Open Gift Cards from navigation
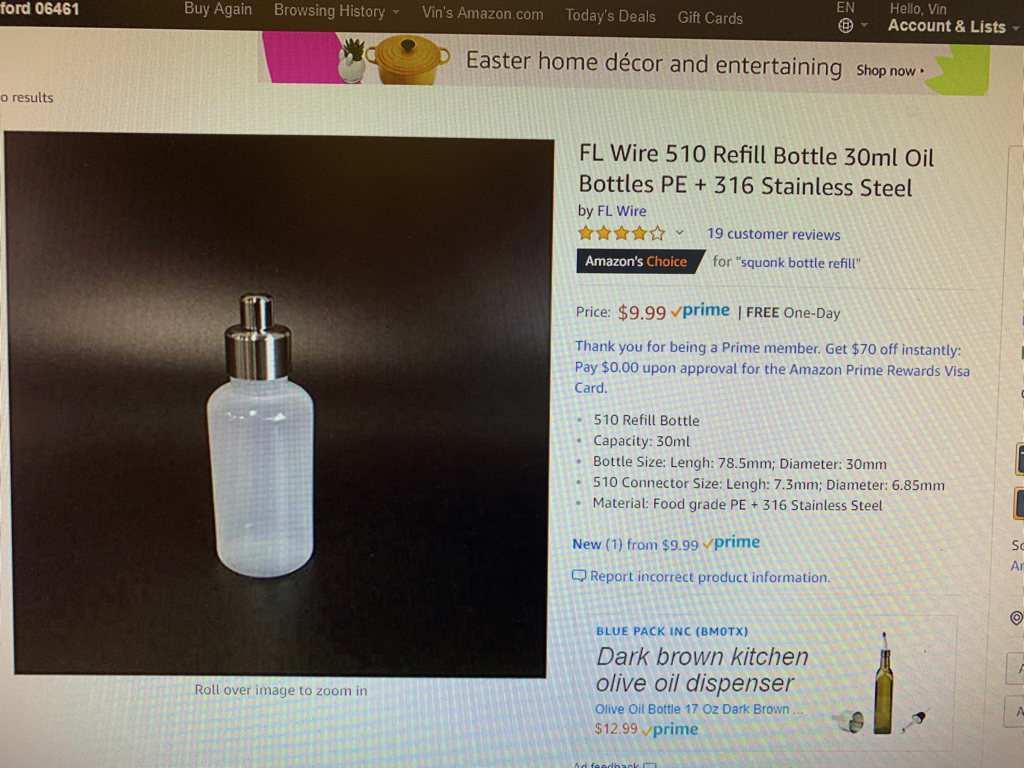 click(x=710, y=18)
